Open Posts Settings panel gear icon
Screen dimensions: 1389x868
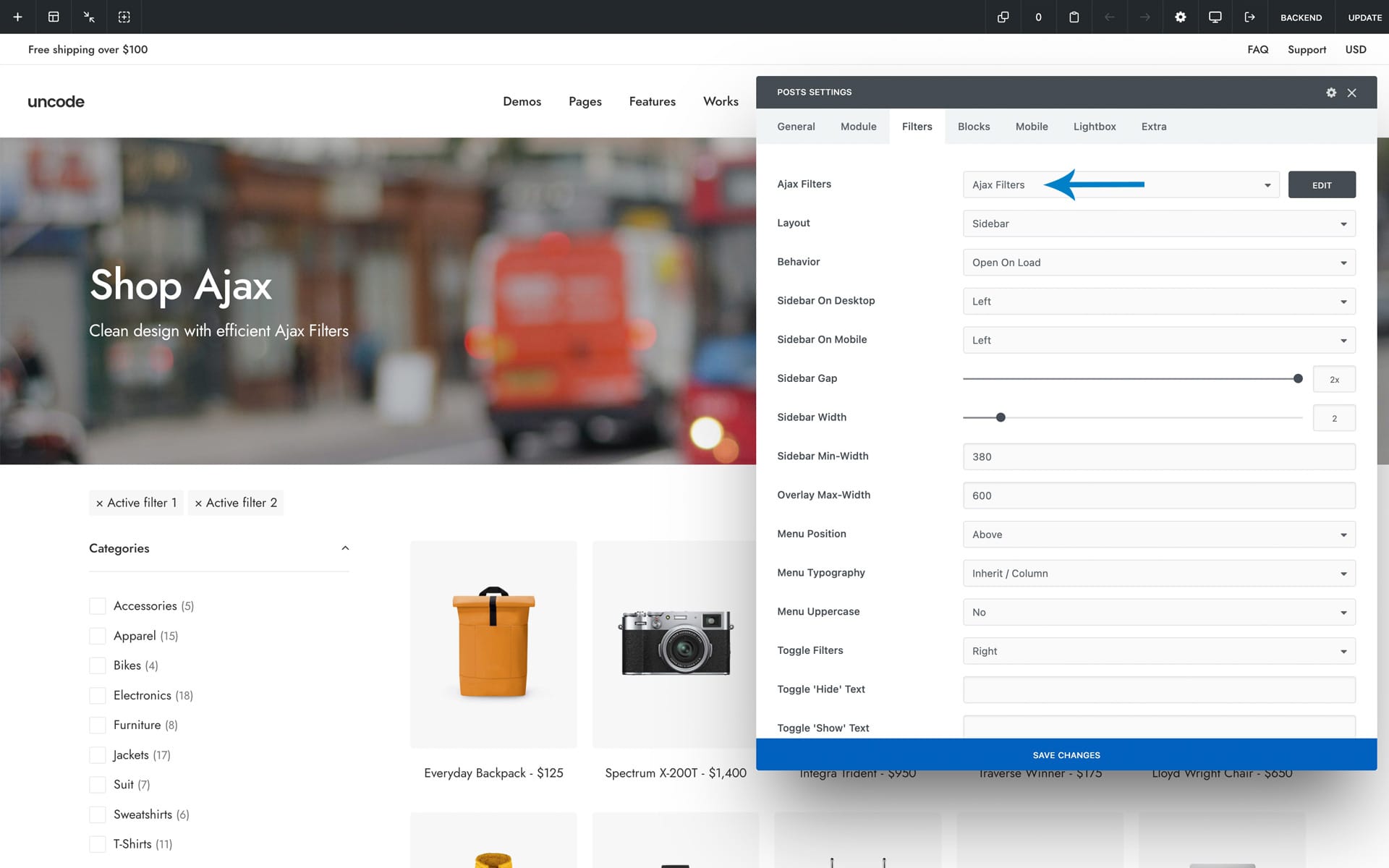point(1330,93)
